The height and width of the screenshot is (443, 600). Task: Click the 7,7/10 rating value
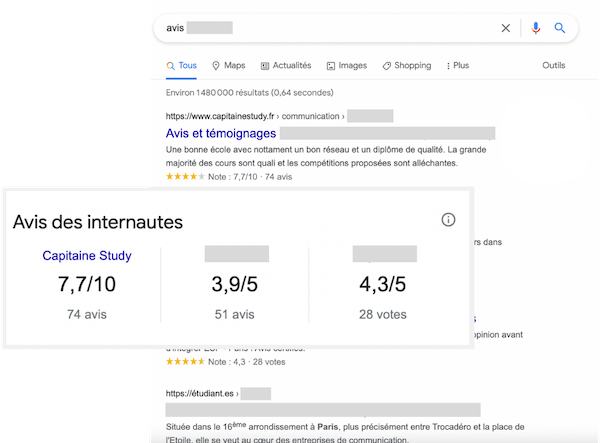pos(87,284)
